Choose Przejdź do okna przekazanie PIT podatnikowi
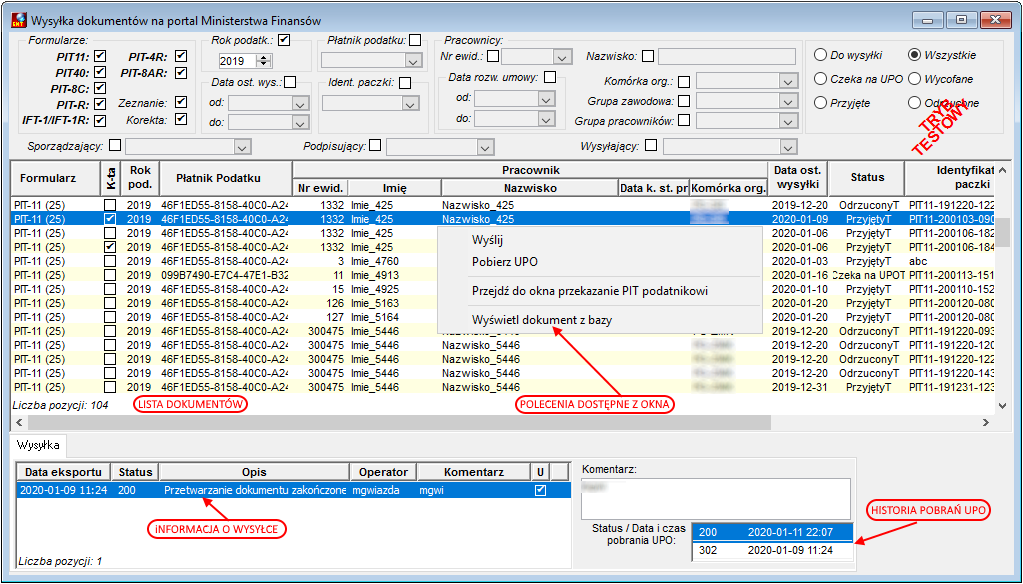Screen dimensions: 1023x584 [599, 291]
